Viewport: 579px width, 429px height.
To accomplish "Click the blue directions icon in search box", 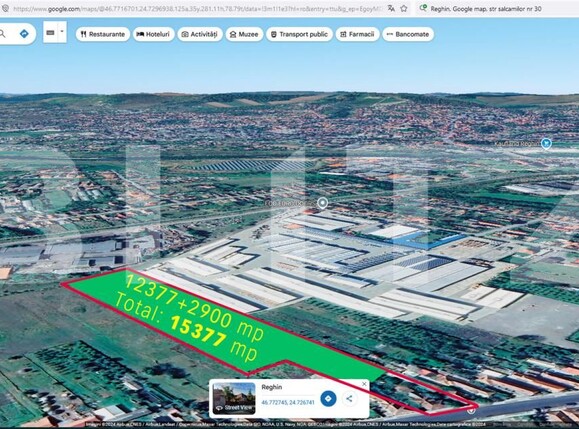I will click(x=24, y=34).
